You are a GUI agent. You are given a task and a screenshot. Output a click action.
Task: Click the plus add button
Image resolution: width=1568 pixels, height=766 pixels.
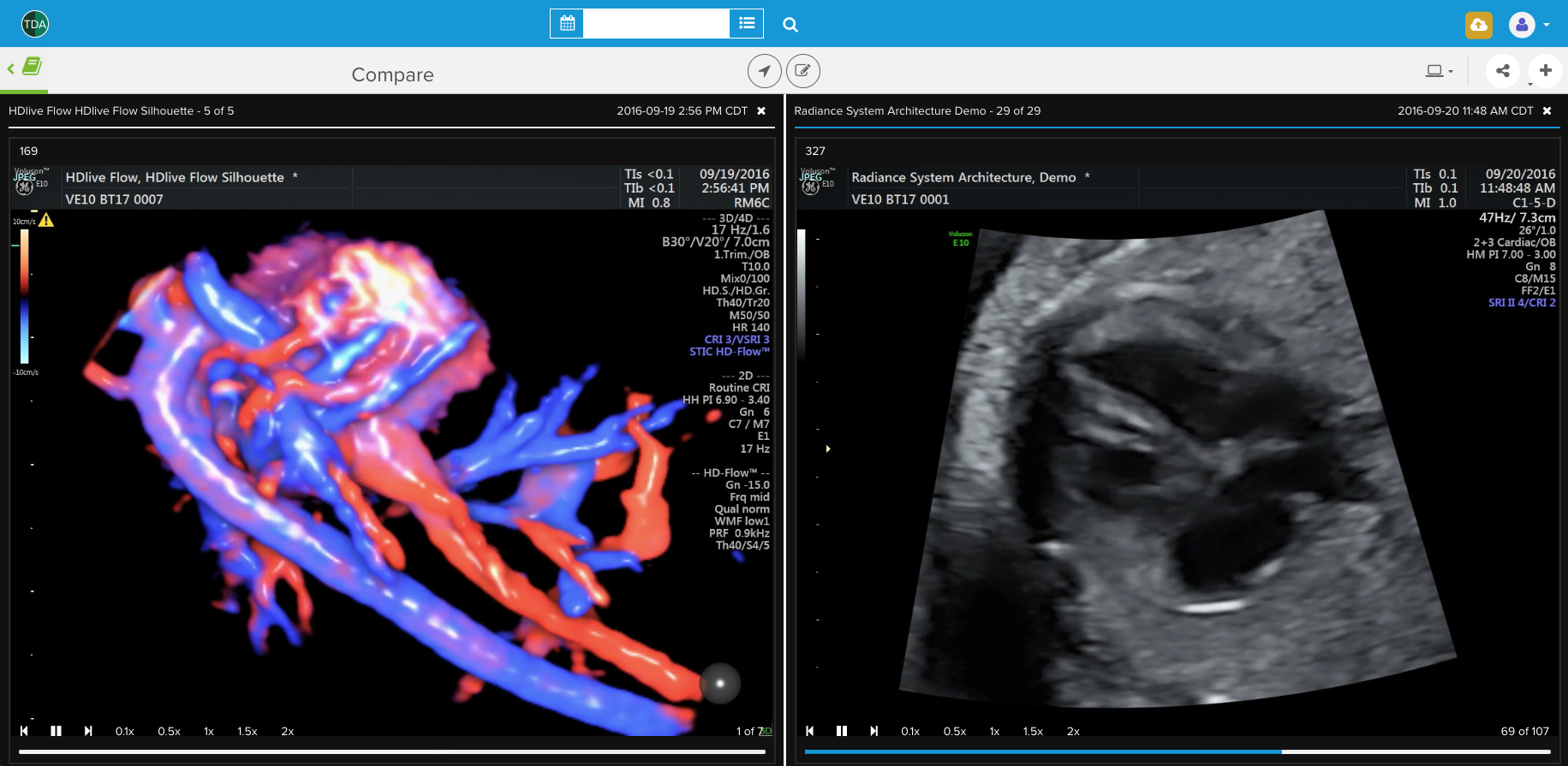tap(1545, 71)
